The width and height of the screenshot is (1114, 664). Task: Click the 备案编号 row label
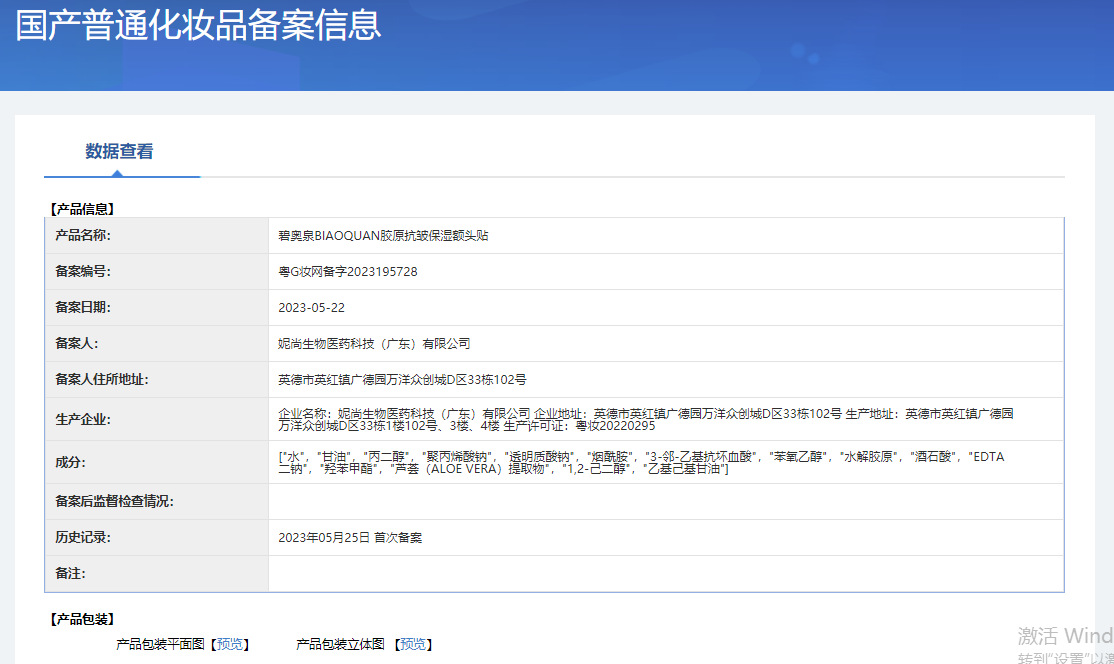click(x=83, y=271)
